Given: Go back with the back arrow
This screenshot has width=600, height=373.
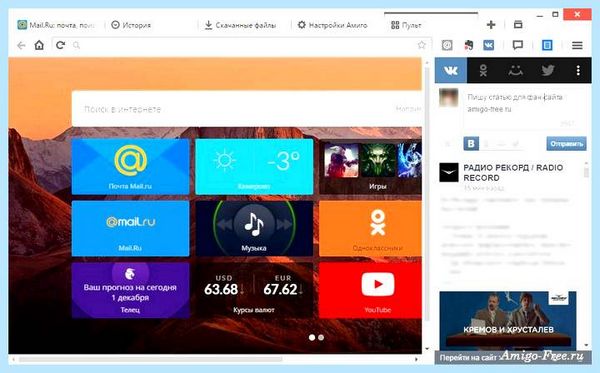Looking at the screenshot, I should click(x=21, y=46).
